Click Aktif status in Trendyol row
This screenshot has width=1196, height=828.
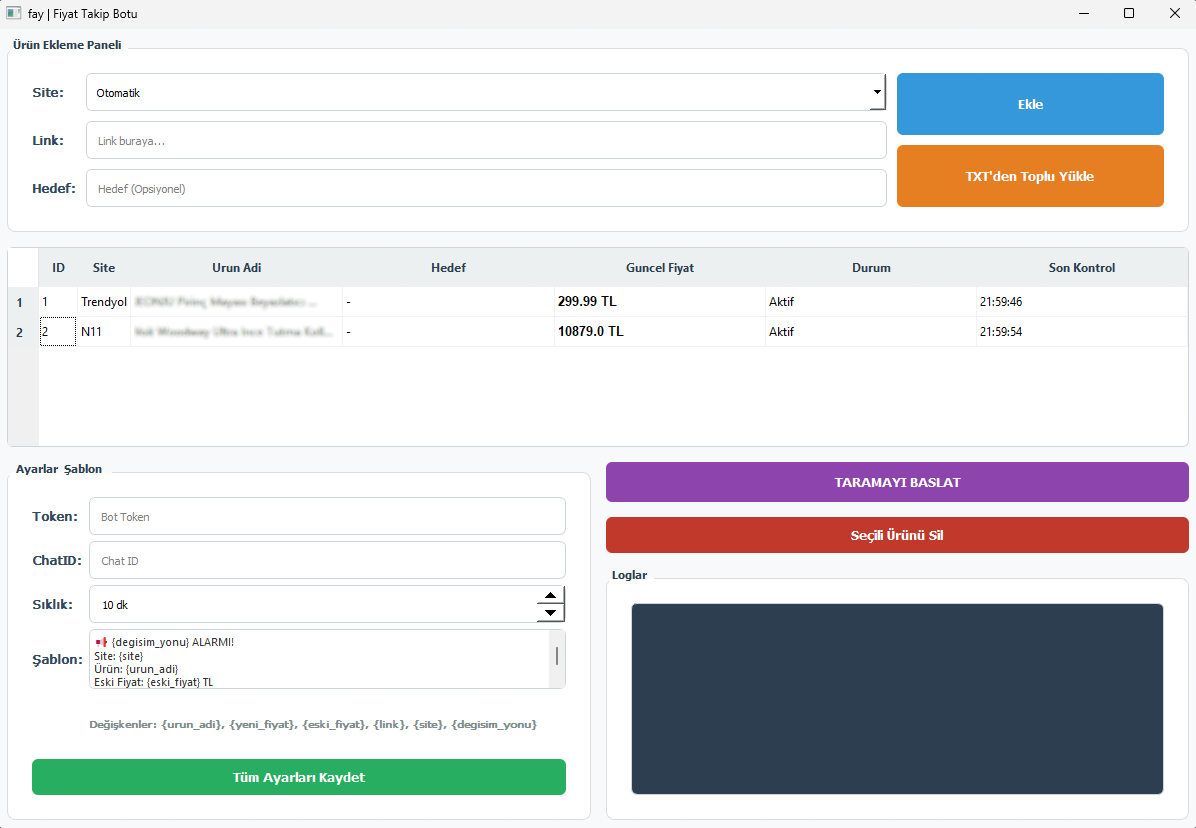coord(871,302)
